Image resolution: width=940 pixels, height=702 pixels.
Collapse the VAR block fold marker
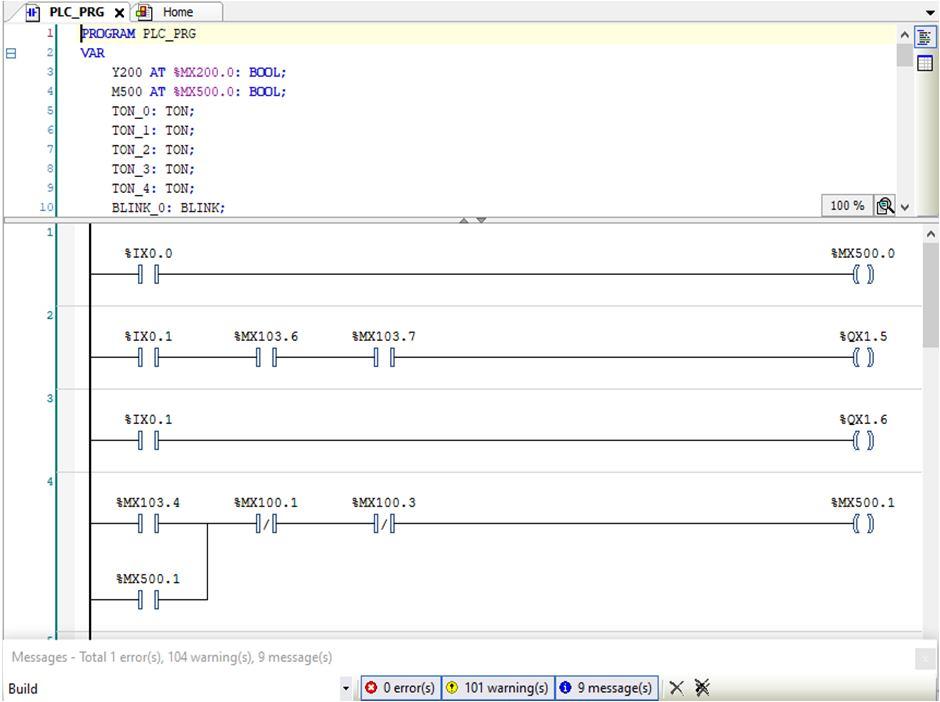tap(11, 53)
